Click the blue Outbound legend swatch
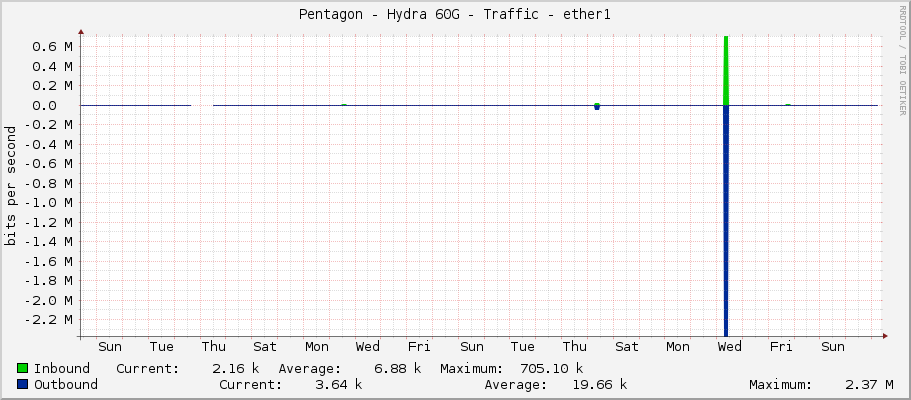The width and height of the screenshot is (911, 400). pos(23,384)
